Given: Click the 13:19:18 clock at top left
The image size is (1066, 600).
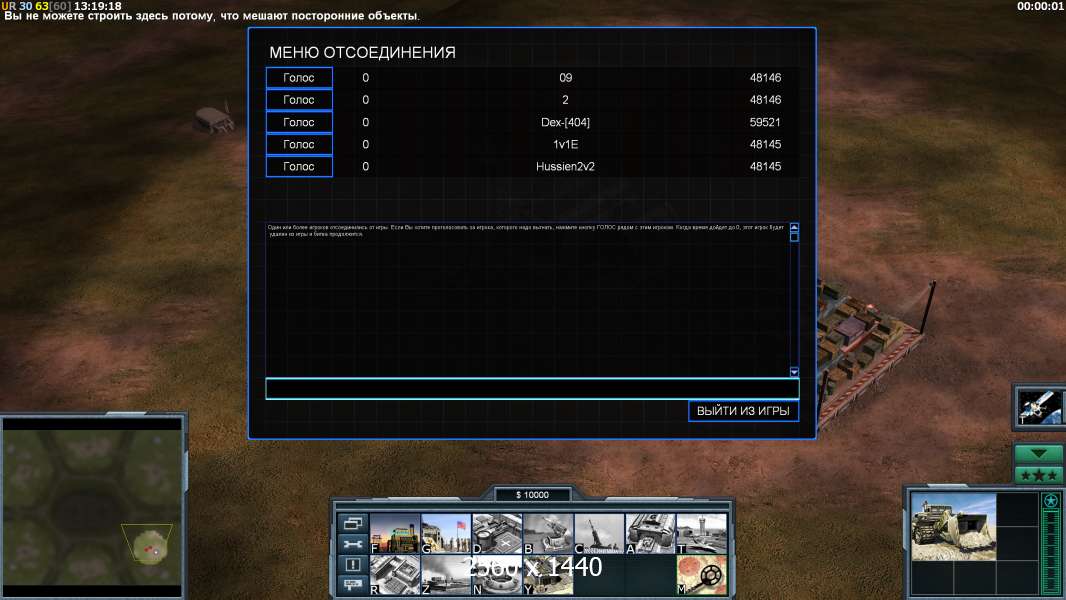Looking at the screenshot, I should (97, 6).
